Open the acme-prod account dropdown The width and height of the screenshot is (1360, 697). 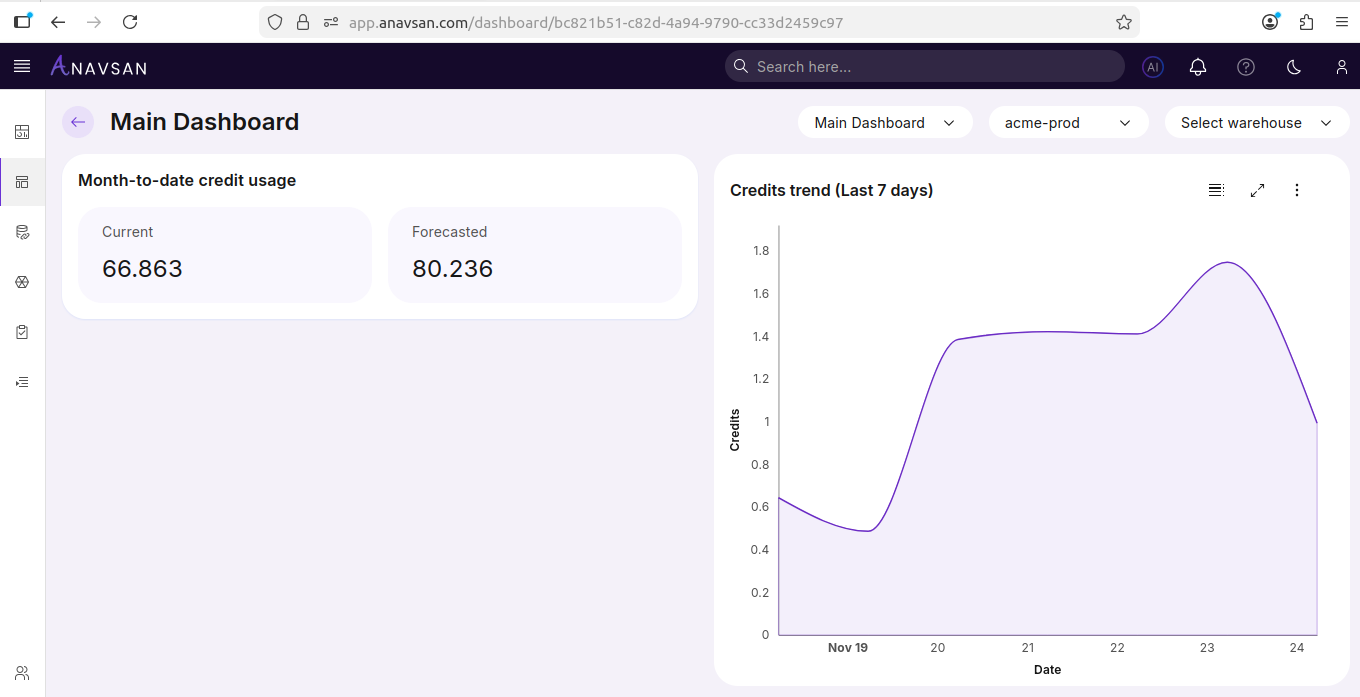(x=1068, y=122)
